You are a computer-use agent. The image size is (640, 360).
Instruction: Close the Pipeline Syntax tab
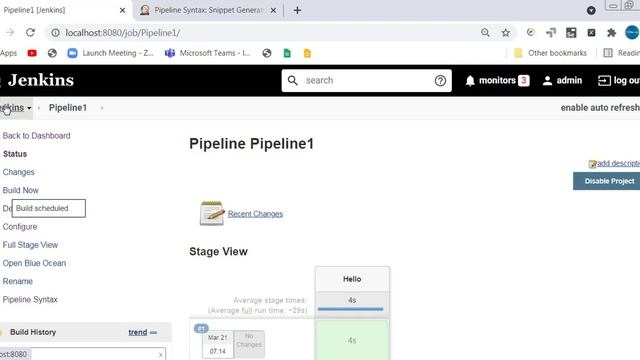click(x=273, y=10)
